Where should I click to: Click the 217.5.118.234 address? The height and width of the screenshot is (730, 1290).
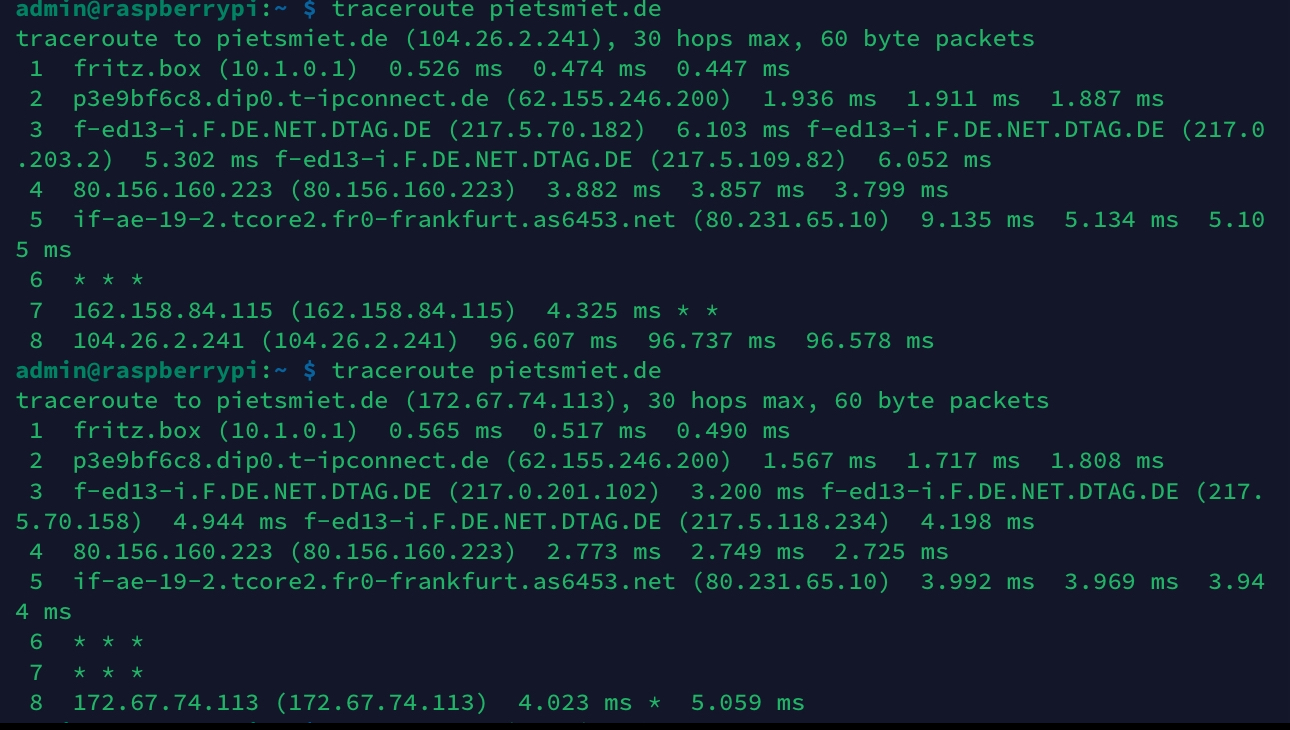[783, 521]
